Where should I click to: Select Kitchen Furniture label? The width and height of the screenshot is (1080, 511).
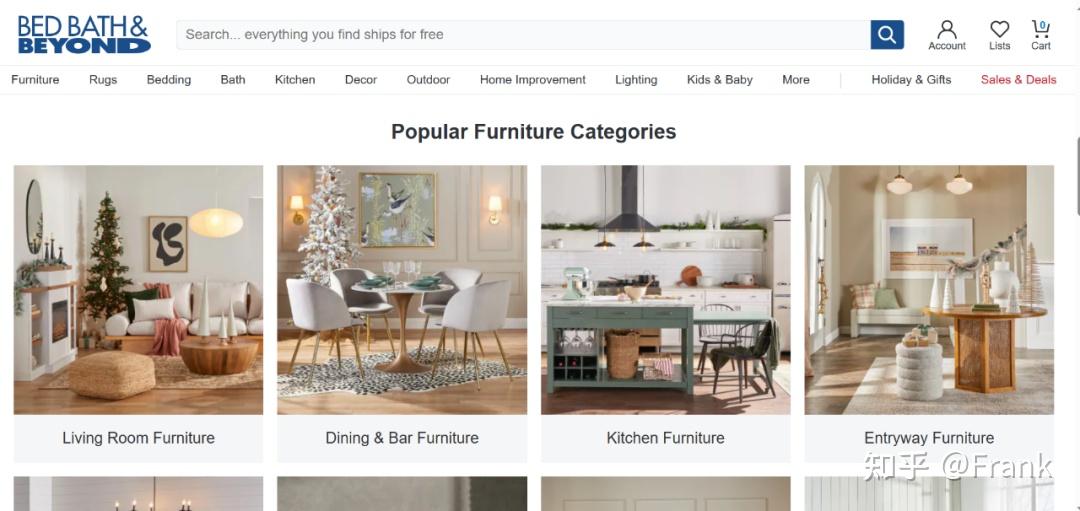[665, 438]
